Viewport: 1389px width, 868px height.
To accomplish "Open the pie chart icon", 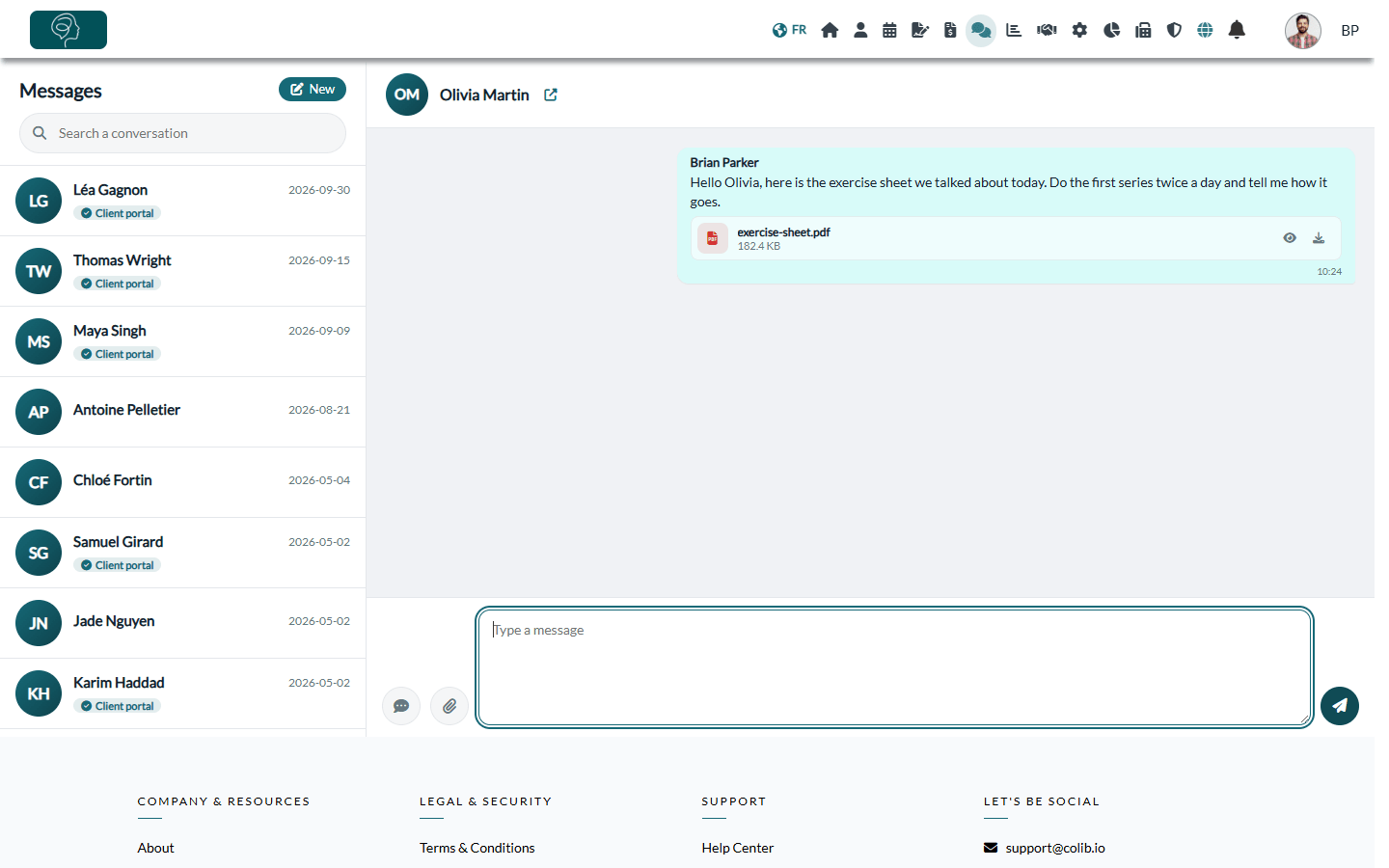I will 1111,30.
